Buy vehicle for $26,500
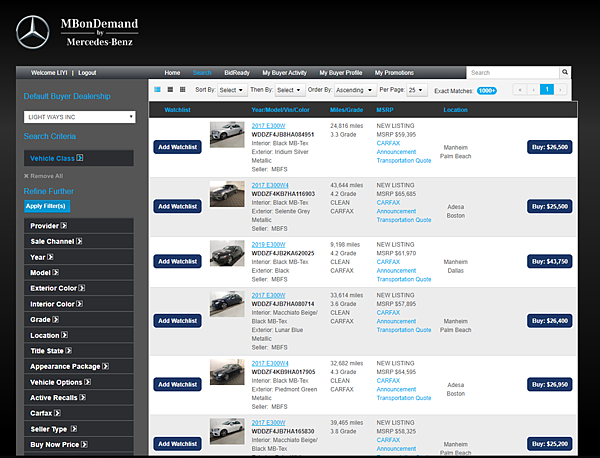The image size is (600, 458). click(549, 147)
